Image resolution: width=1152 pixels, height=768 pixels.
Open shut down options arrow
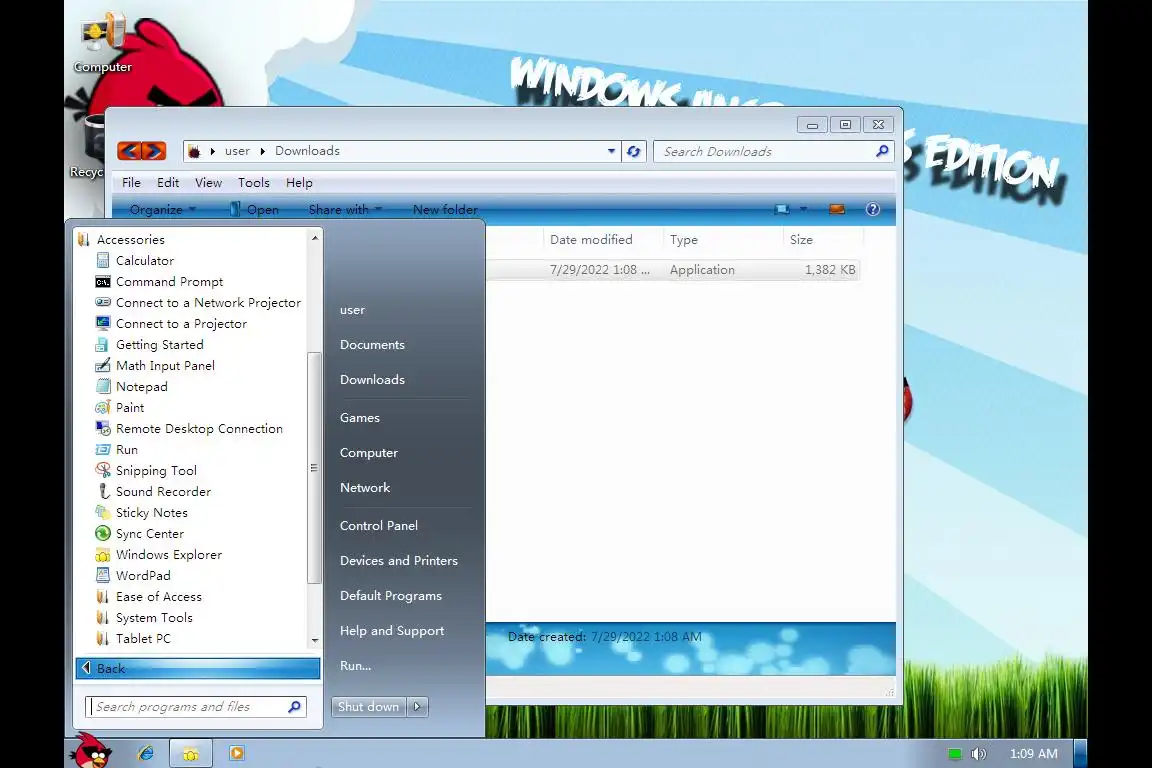click(x=417, y=706)
